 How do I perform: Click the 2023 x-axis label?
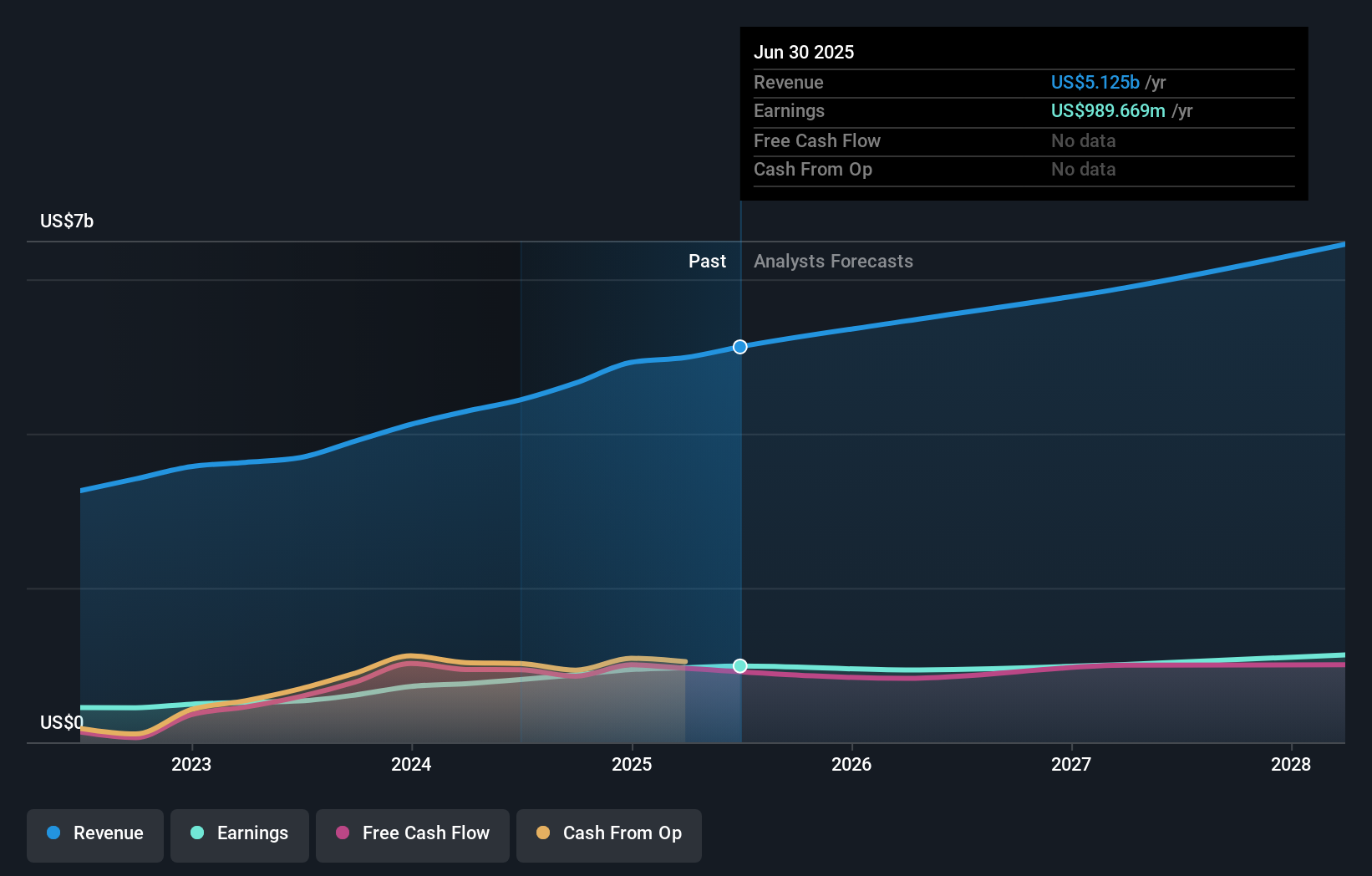tap(191, 764)
